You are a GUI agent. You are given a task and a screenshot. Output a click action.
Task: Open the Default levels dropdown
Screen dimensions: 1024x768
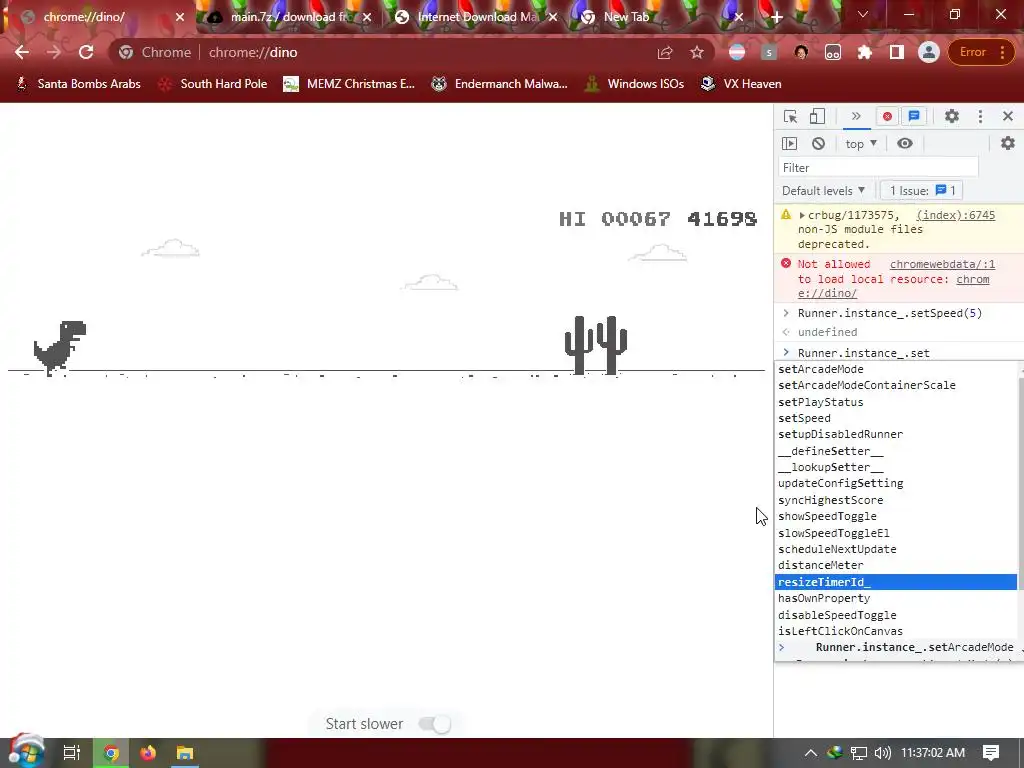pos(823,191)
